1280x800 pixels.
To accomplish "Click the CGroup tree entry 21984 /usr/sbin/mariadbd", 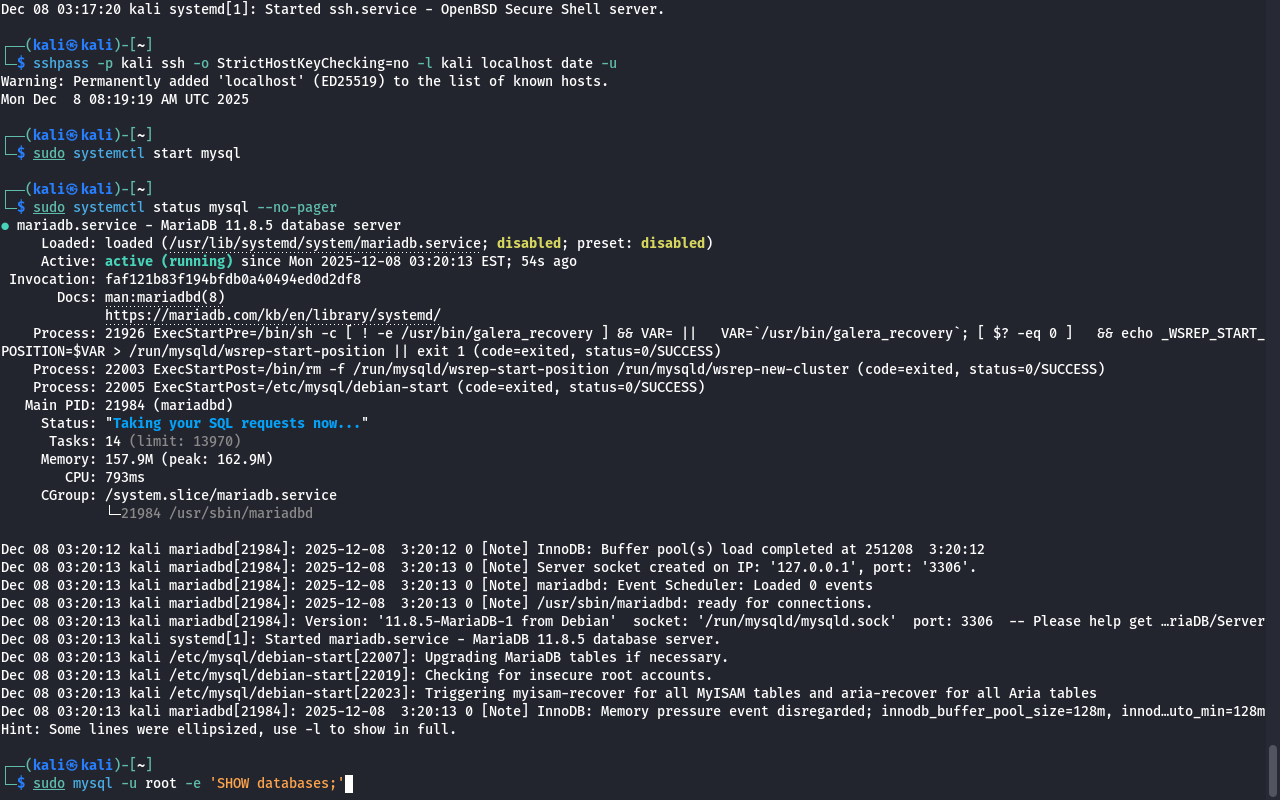I will coord(216,513).
